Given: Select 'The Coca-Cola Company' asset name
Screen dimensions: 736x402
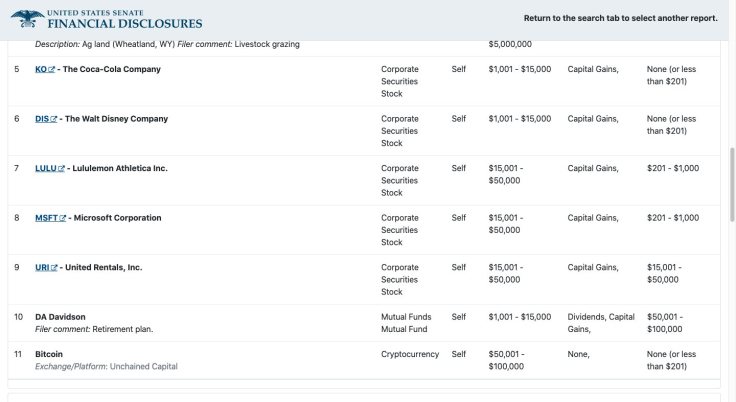Looking at the screenshot, I should [x=112, y=69].
